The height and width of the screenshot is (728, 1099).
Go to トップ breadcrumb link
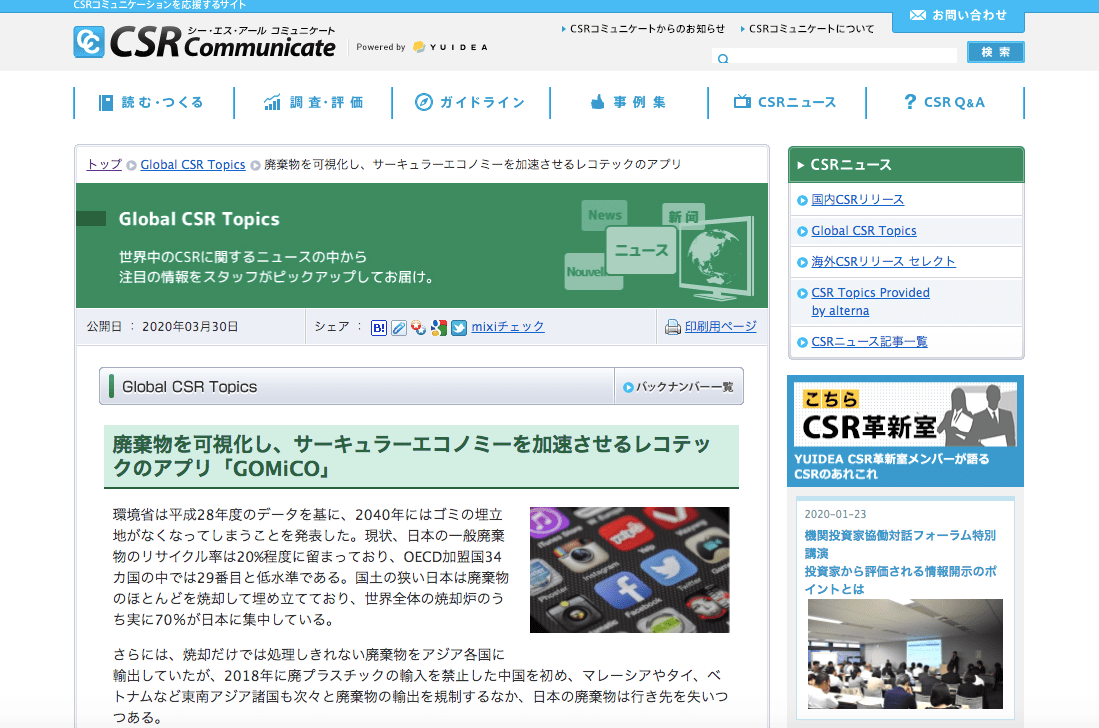tap(104, 164)
